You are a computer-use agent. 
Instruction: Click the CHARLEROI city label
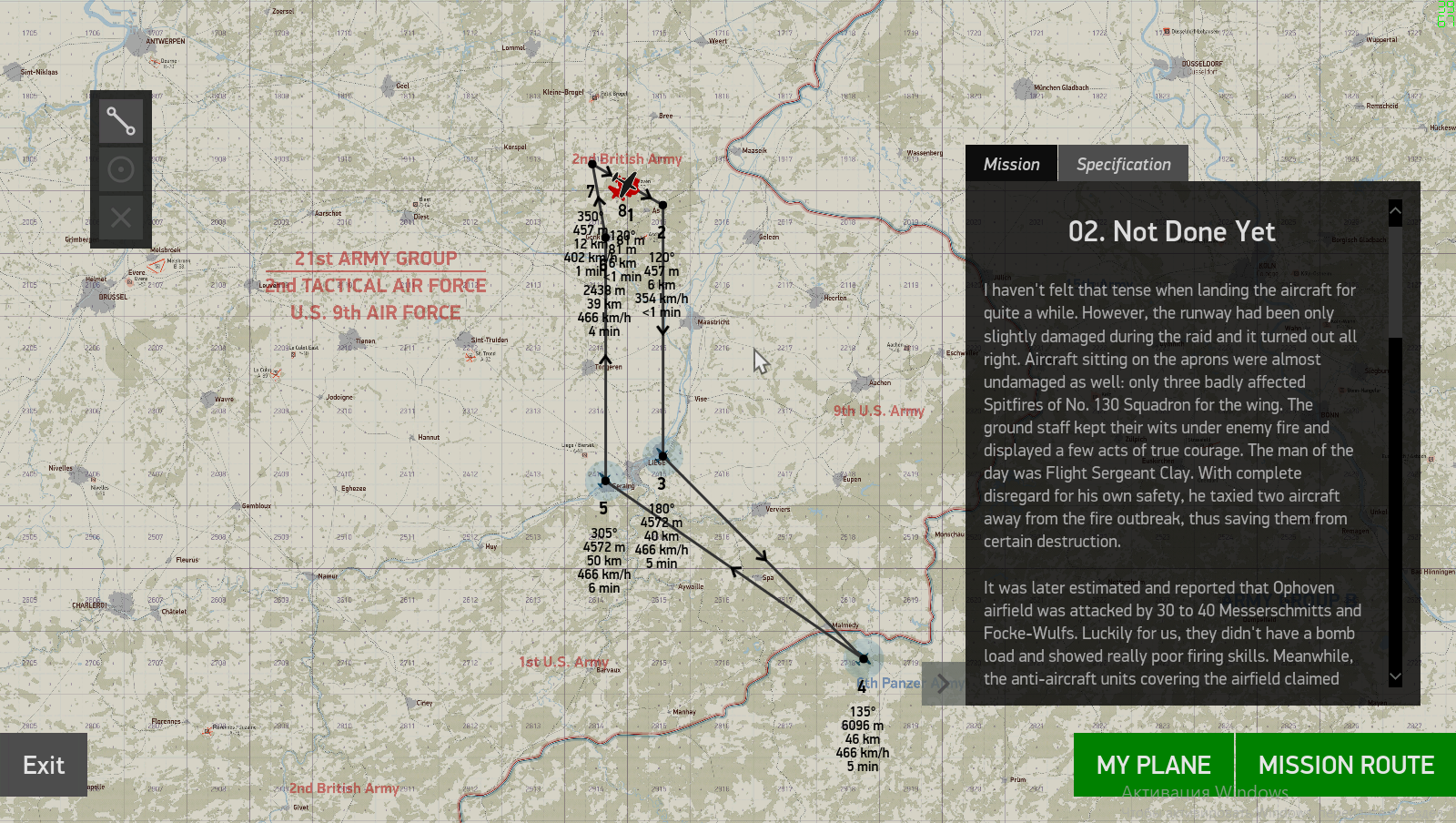click(89, 605)
